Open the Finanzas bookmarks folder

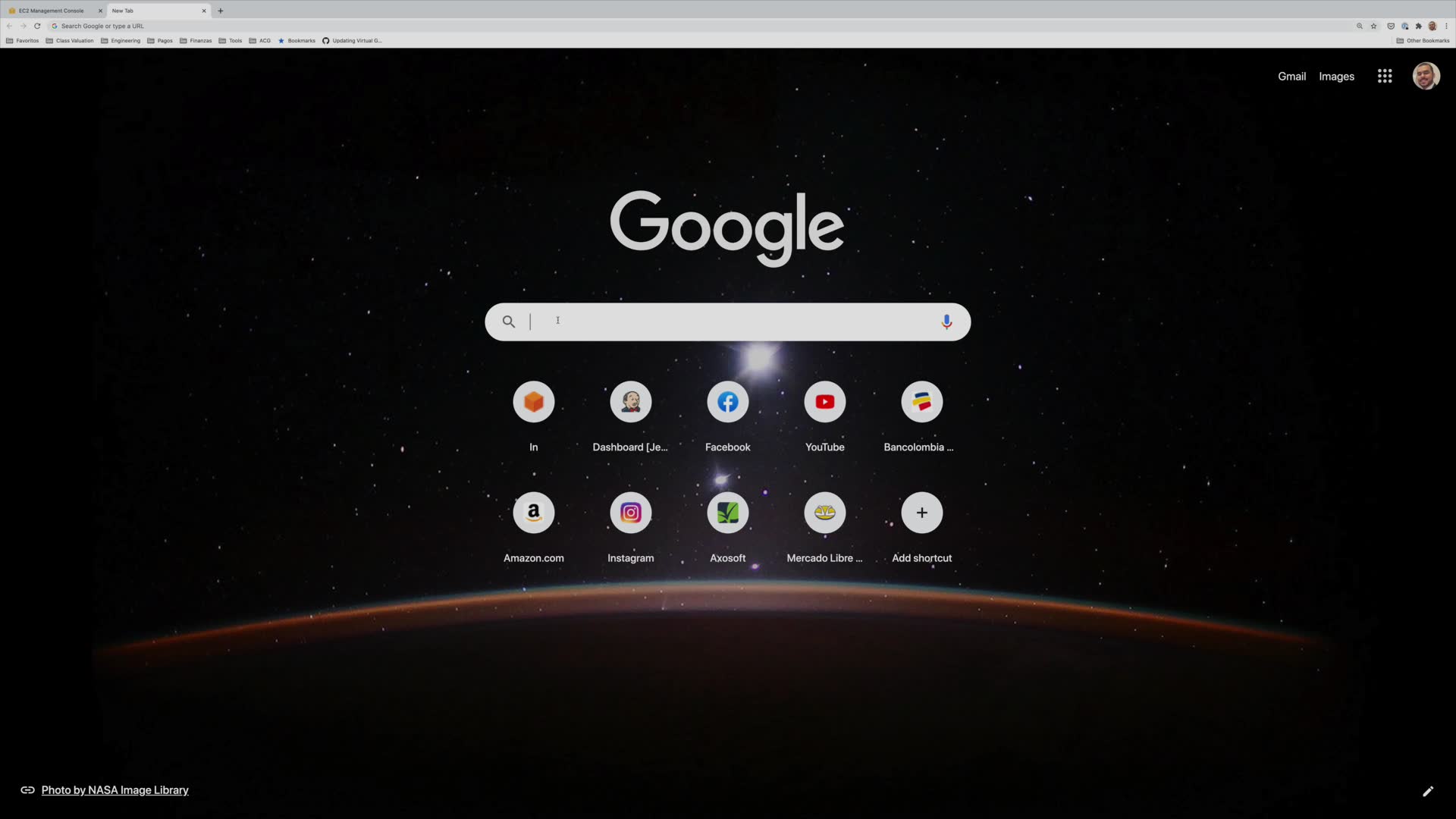point(196,41)
